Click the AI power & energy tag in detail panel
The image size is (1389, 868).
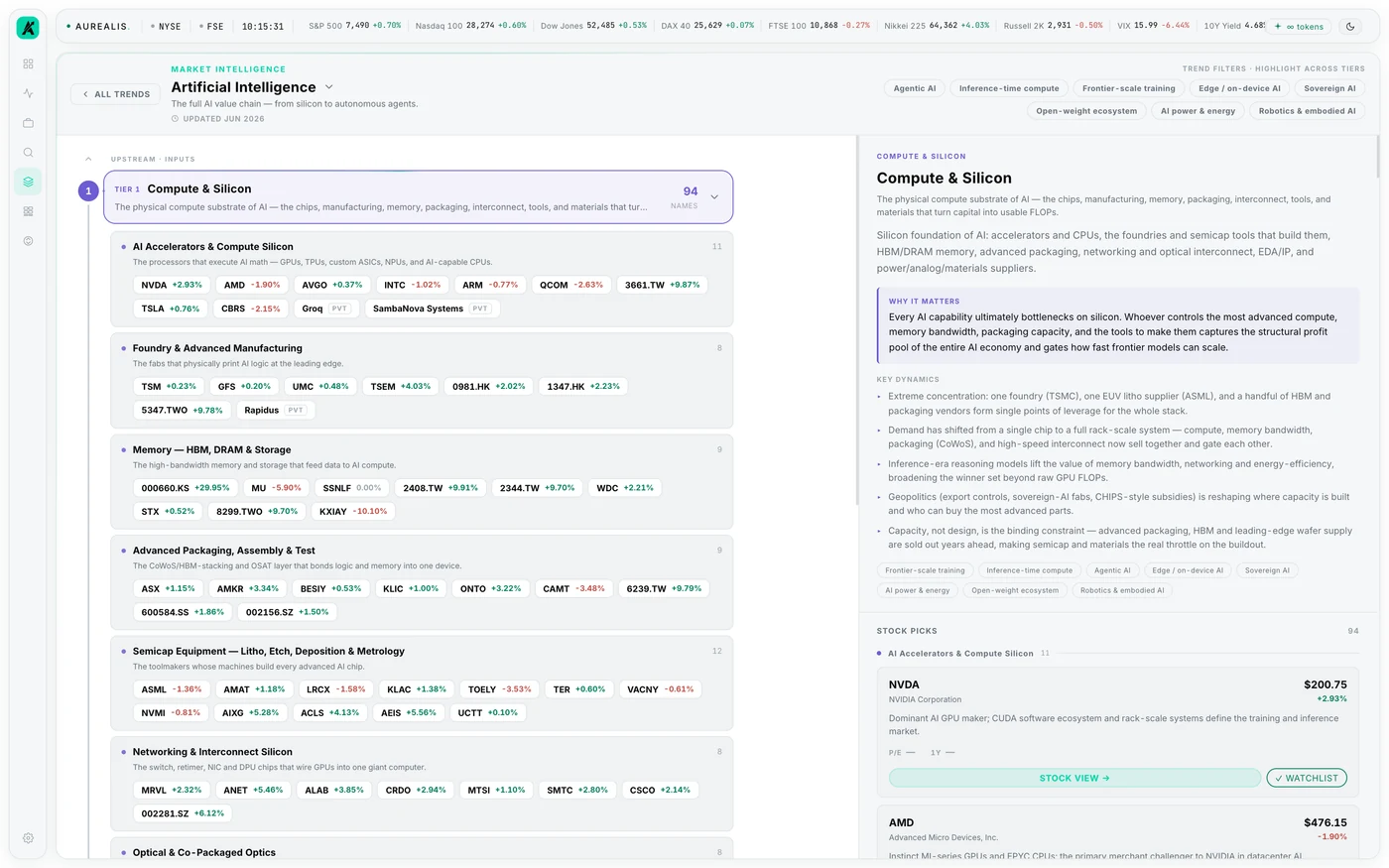918,590
